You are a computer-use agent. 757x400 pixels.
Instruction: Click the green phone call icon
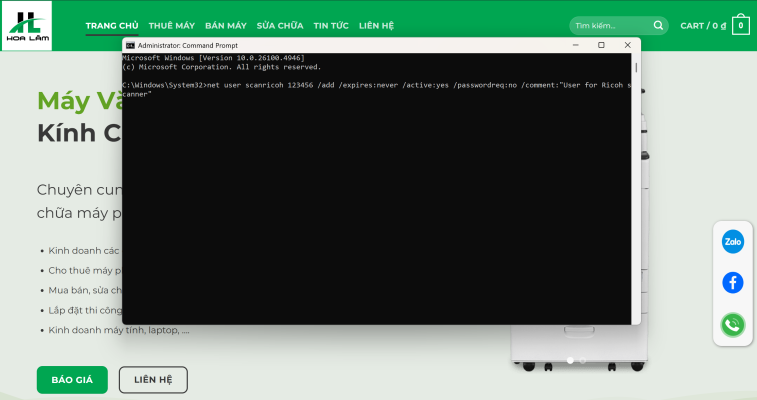733,324
